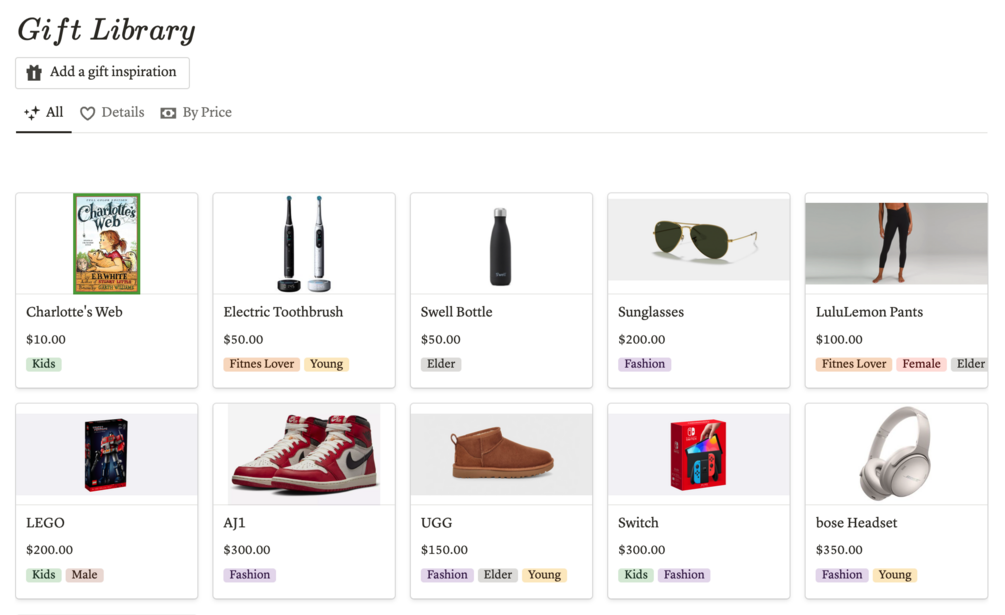Click the UGG card title
The height and width of the screenshot is (615, 1005).
point(437,523)
